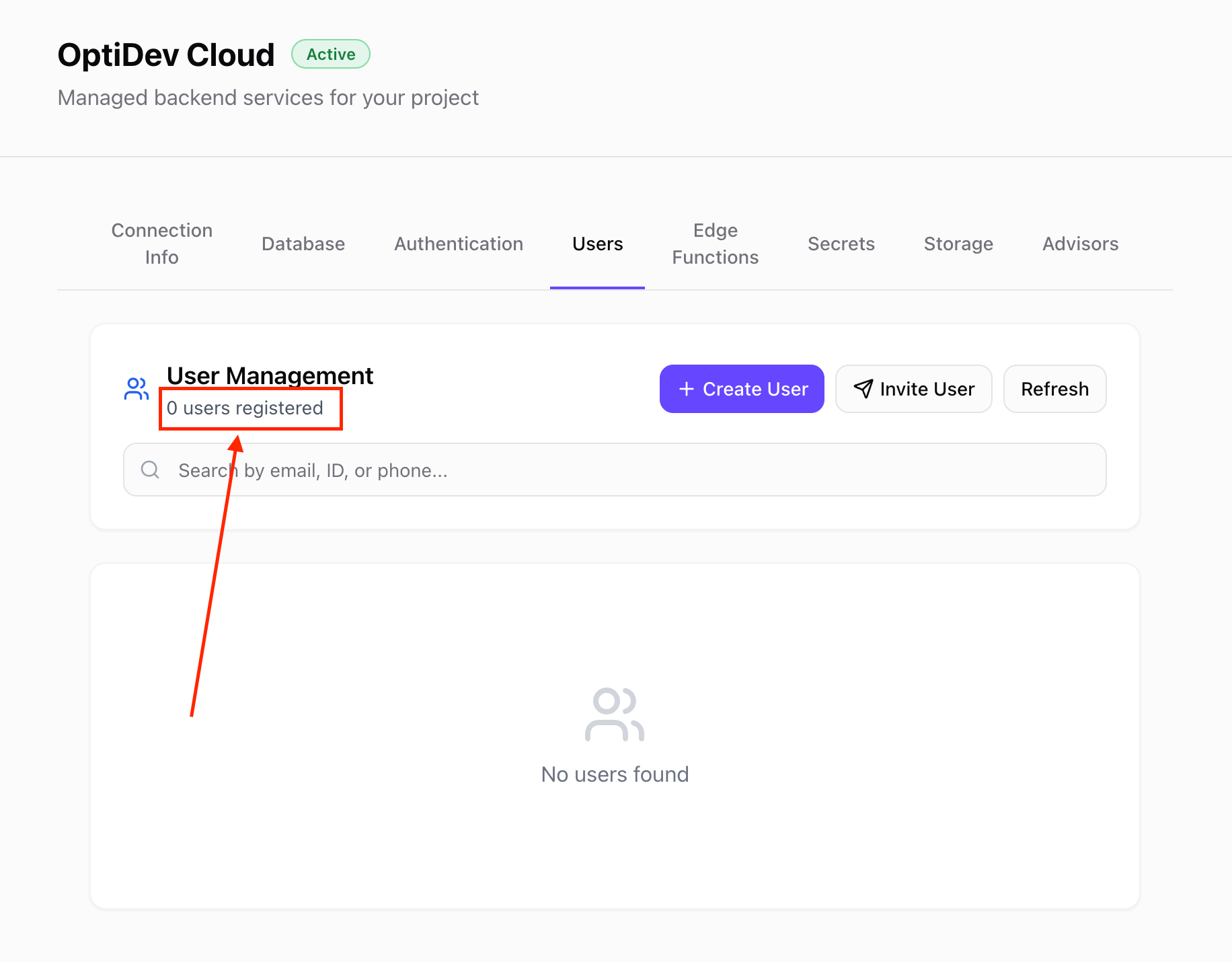This screenshot has height=962, width=1232.
Task: Select the Advisors tab
Action: 1080,244
